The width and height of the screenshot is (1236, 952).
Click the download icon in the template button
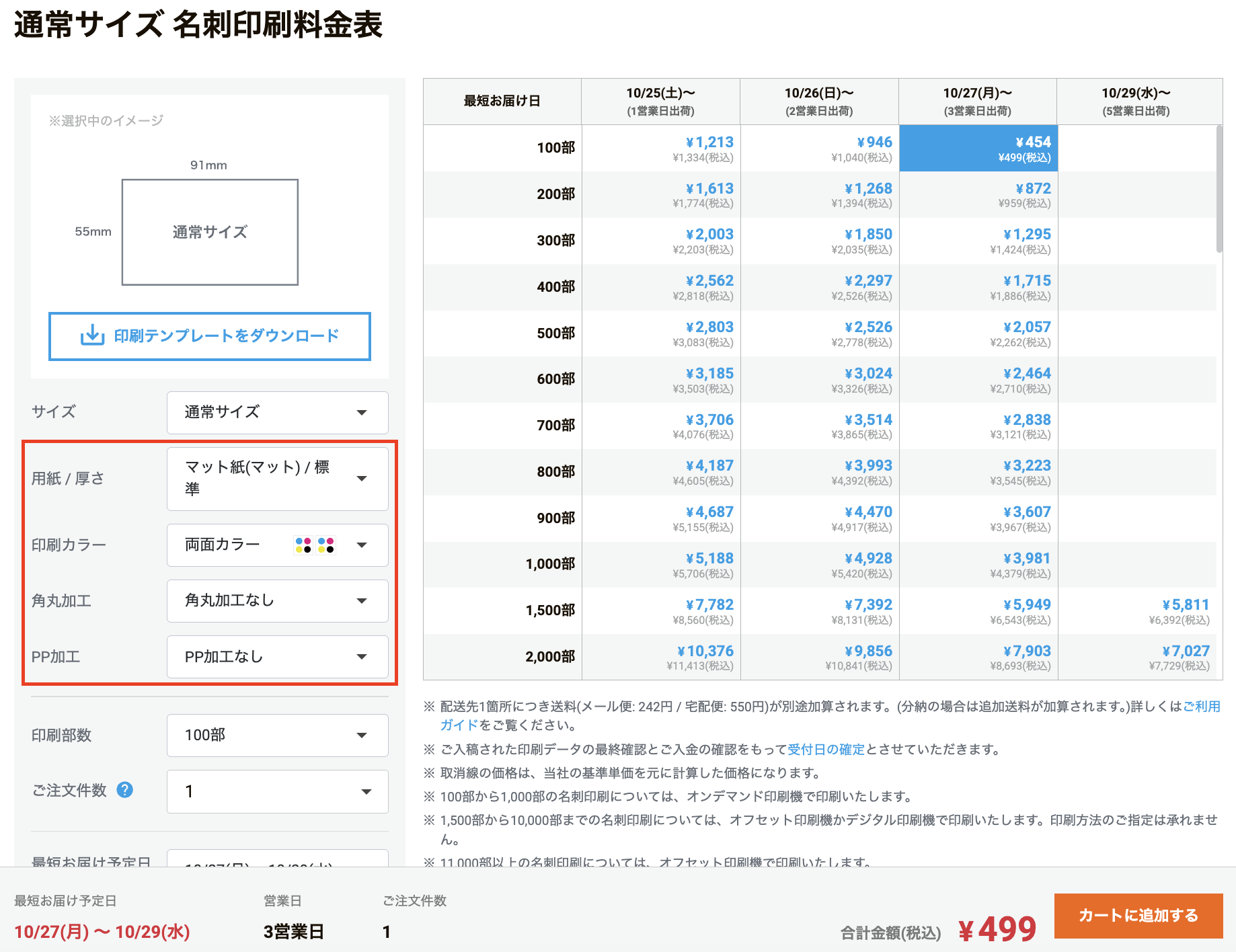pyautogui.click(x=92, y=335)
